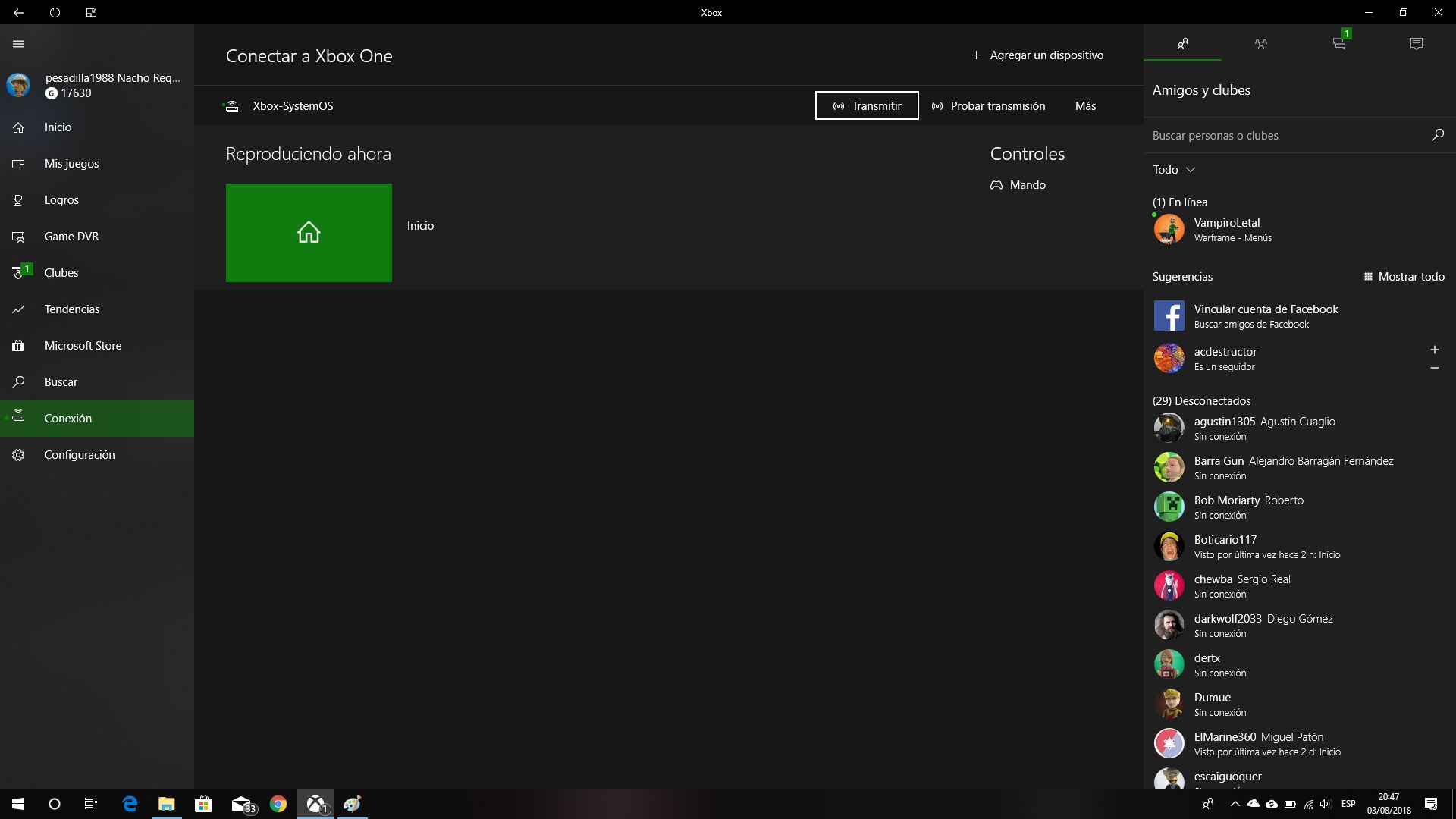The image size is (1456, 819).
Task: Open the Más options menu
Action: [x=1085, y=106]
